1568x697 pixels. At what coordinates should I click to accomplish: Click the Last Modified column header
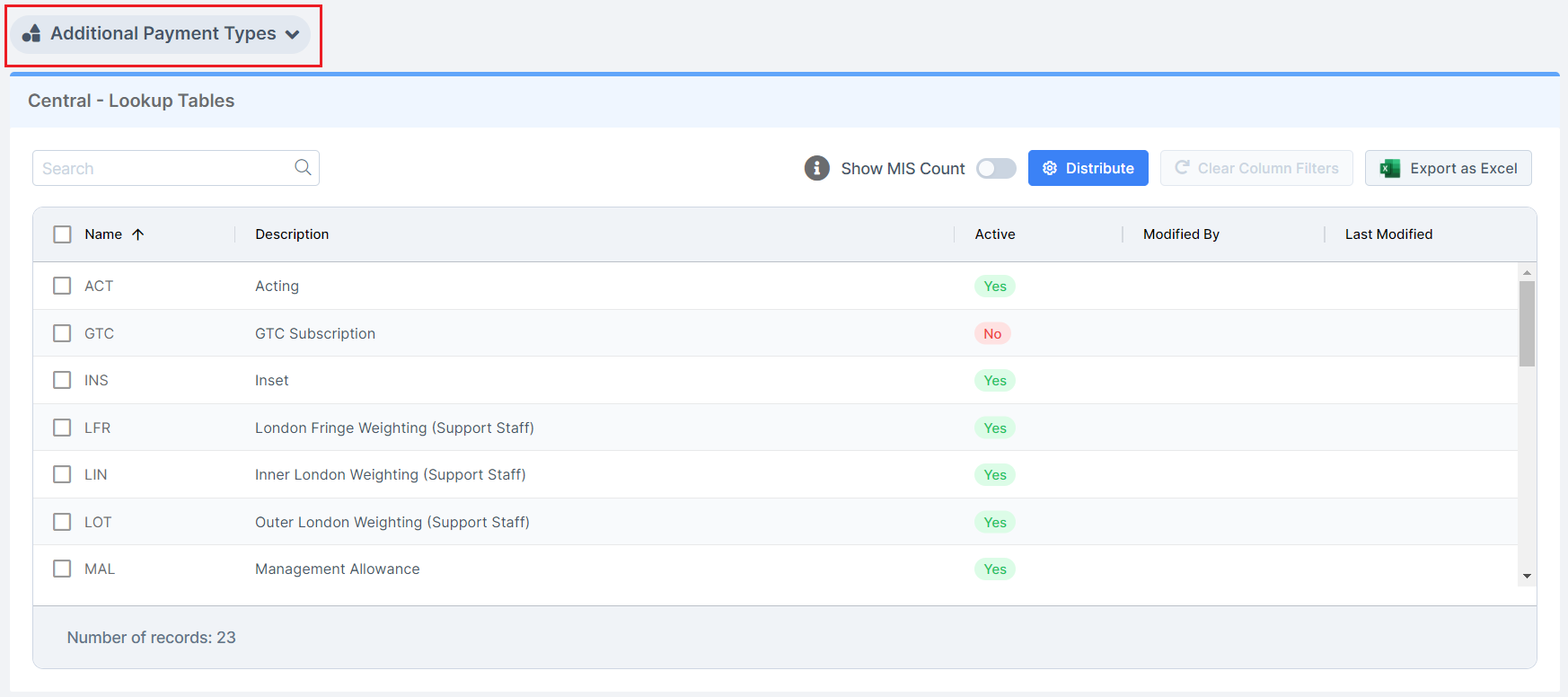pyautogui.click(x=1388, y=234)
